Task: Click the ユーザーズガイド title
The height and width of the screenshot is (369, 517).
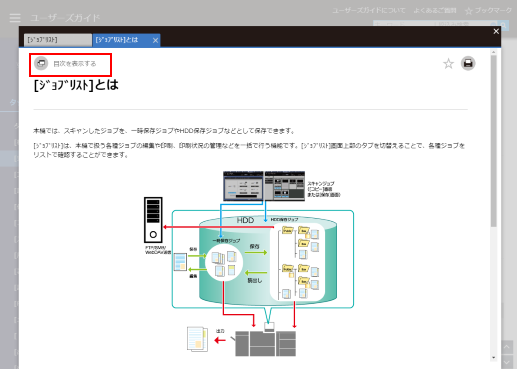Action: pyautogui.click(x=65, y=18)
